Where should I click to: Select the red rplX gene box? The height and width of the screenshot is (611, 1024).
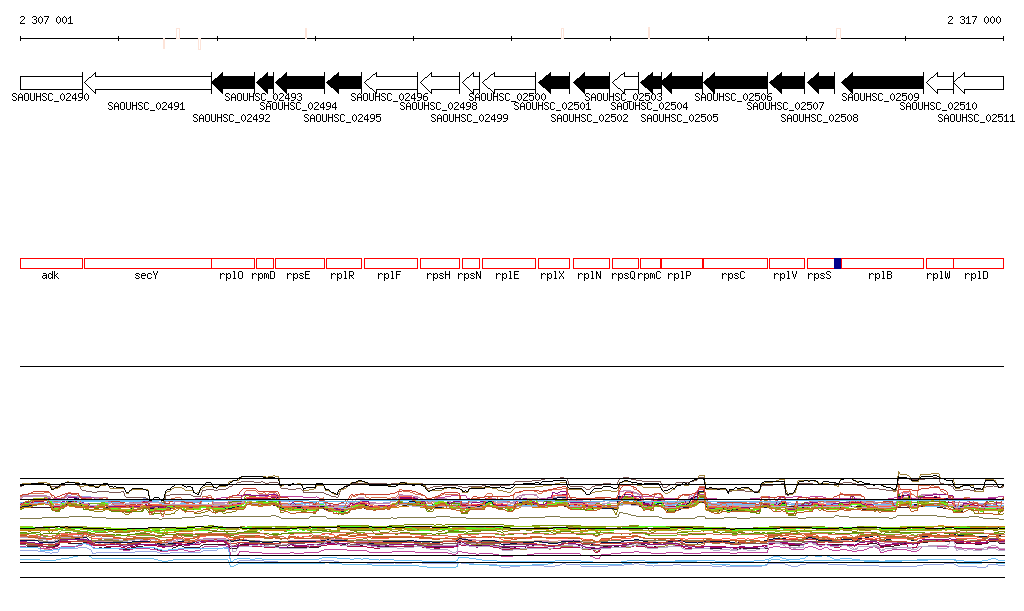[554, 264]
